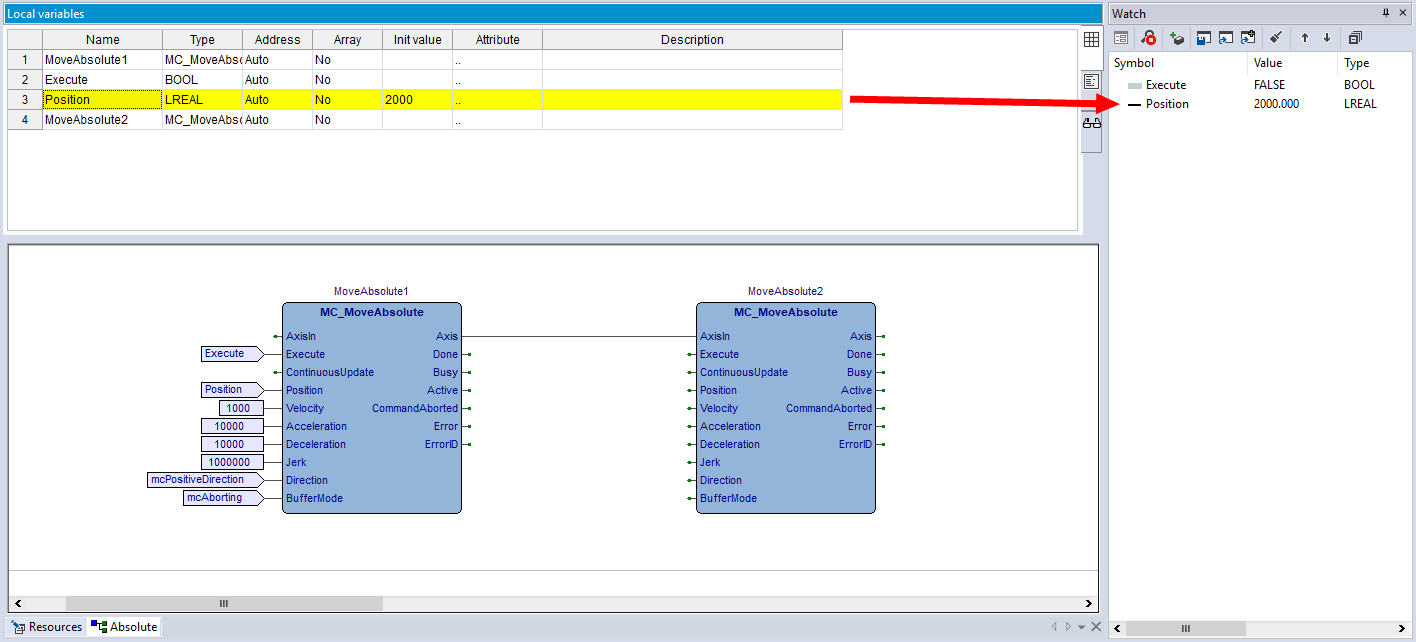This screenshot has width=1416, height=642.
Task: Click the brush clear icon in Watch toolbar
Action: click(1275, 38)
